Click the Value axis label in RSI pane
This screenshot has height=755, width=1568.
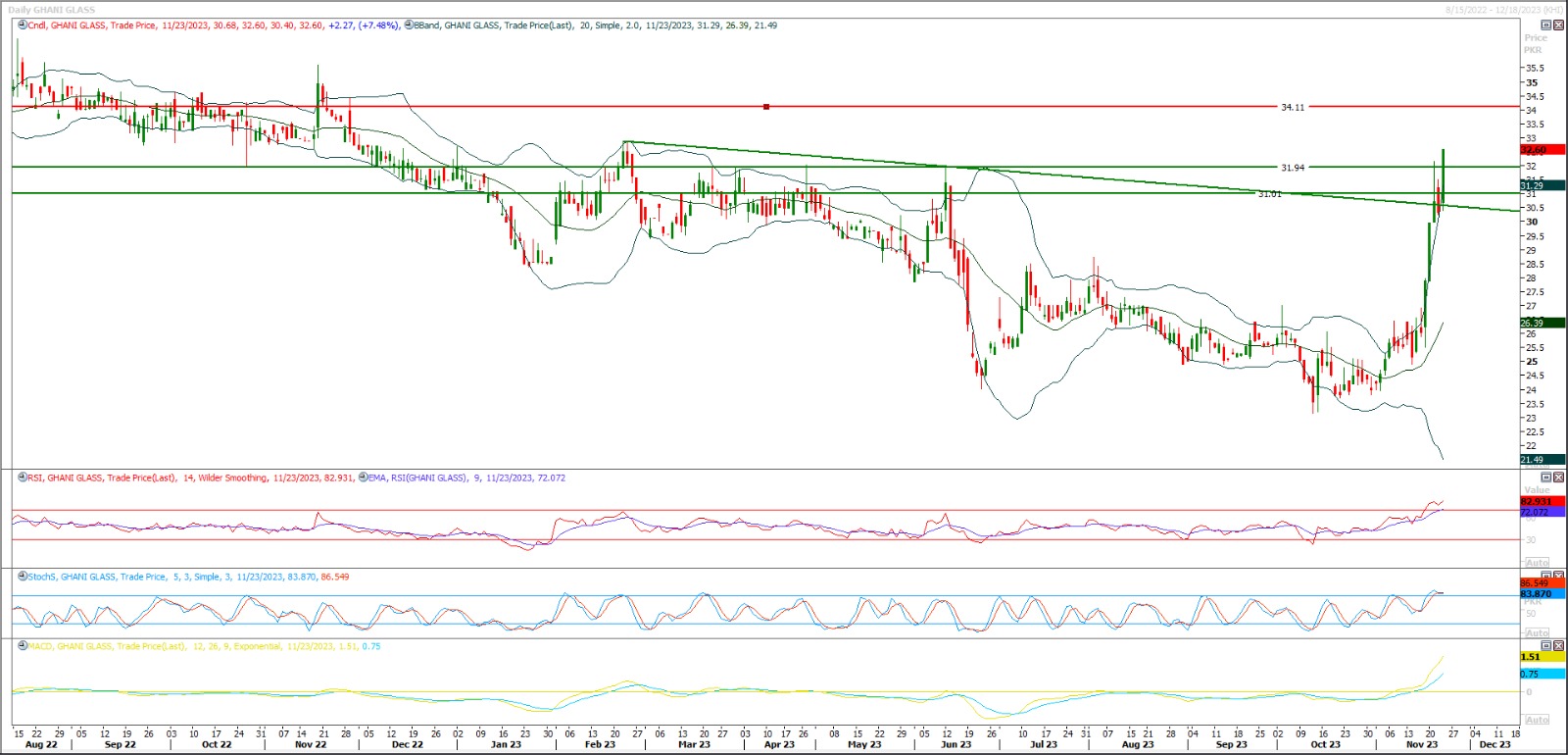tap(1537, 490)
